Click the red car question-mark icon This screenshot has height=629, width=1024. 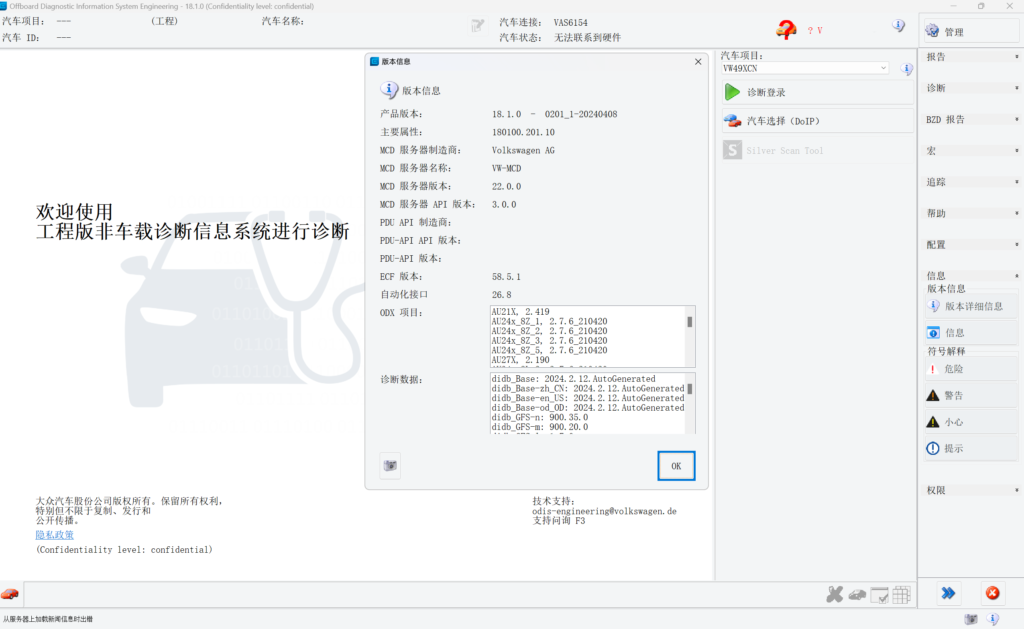(787, 30)
